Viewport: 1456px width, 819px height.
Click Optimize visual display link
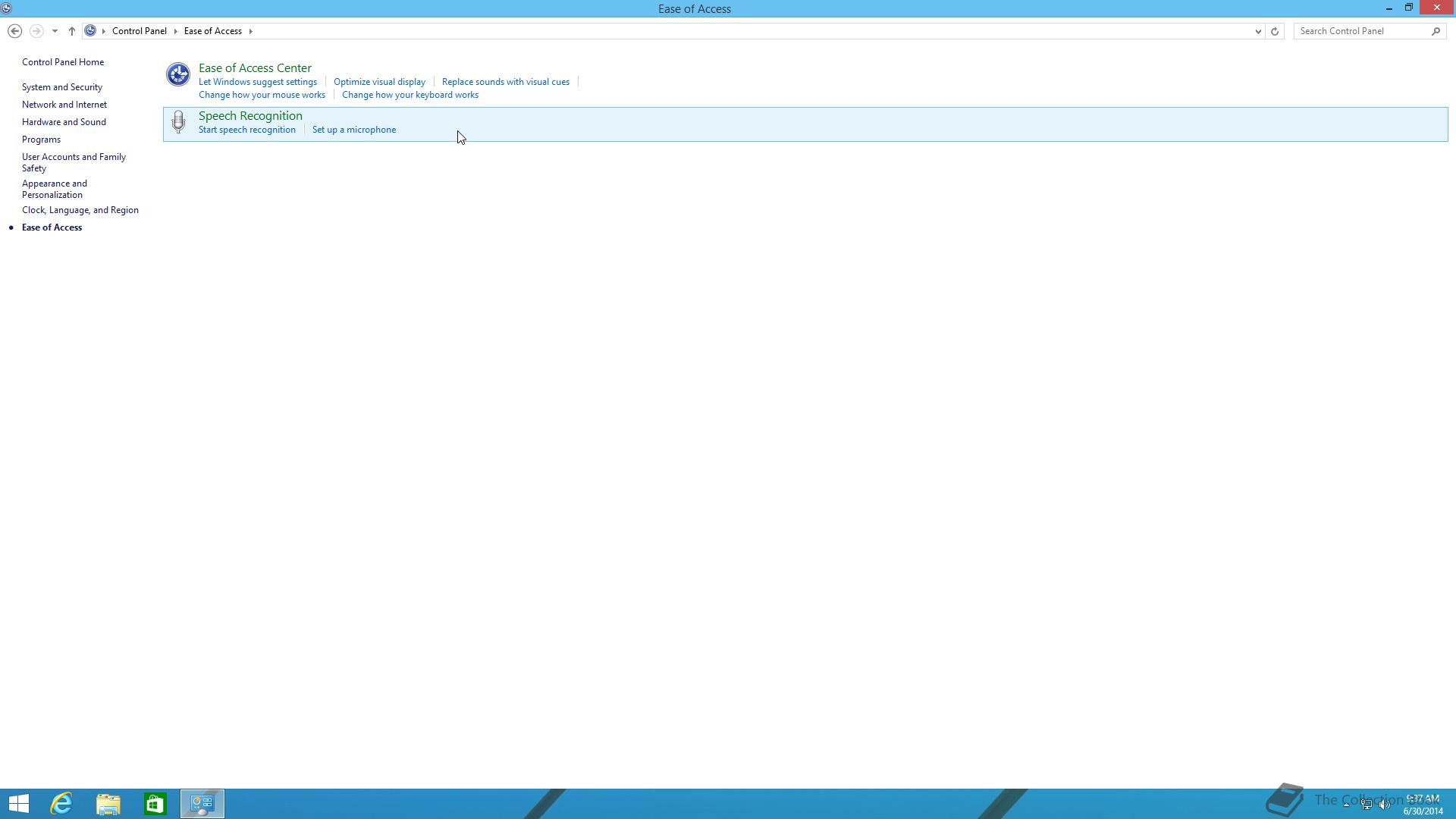(x=379, y=82)
